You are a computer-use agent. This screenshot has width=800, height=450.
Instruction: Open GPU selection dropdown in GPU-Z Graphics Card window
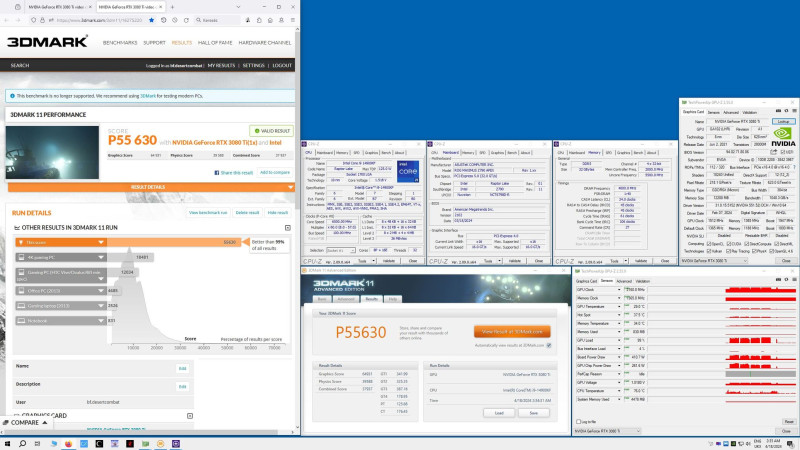click(x=714, y=261)
